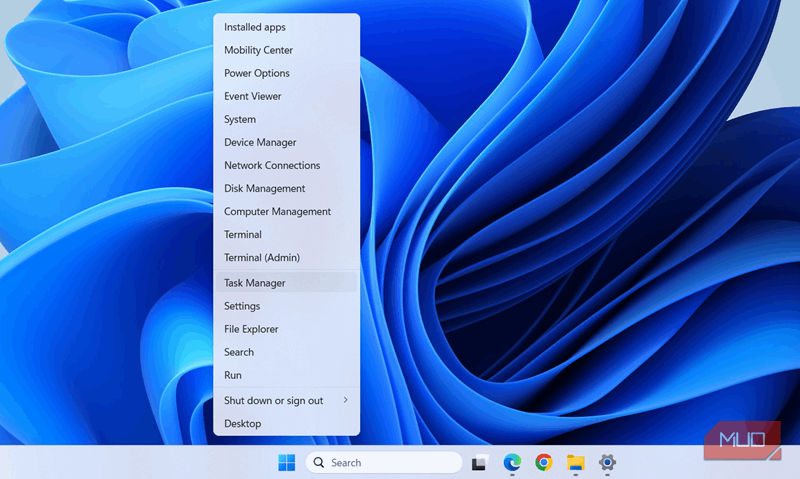Launch Microsoft Edge from the taskbar
Screen dimensions: 800x479
point(512,462)
